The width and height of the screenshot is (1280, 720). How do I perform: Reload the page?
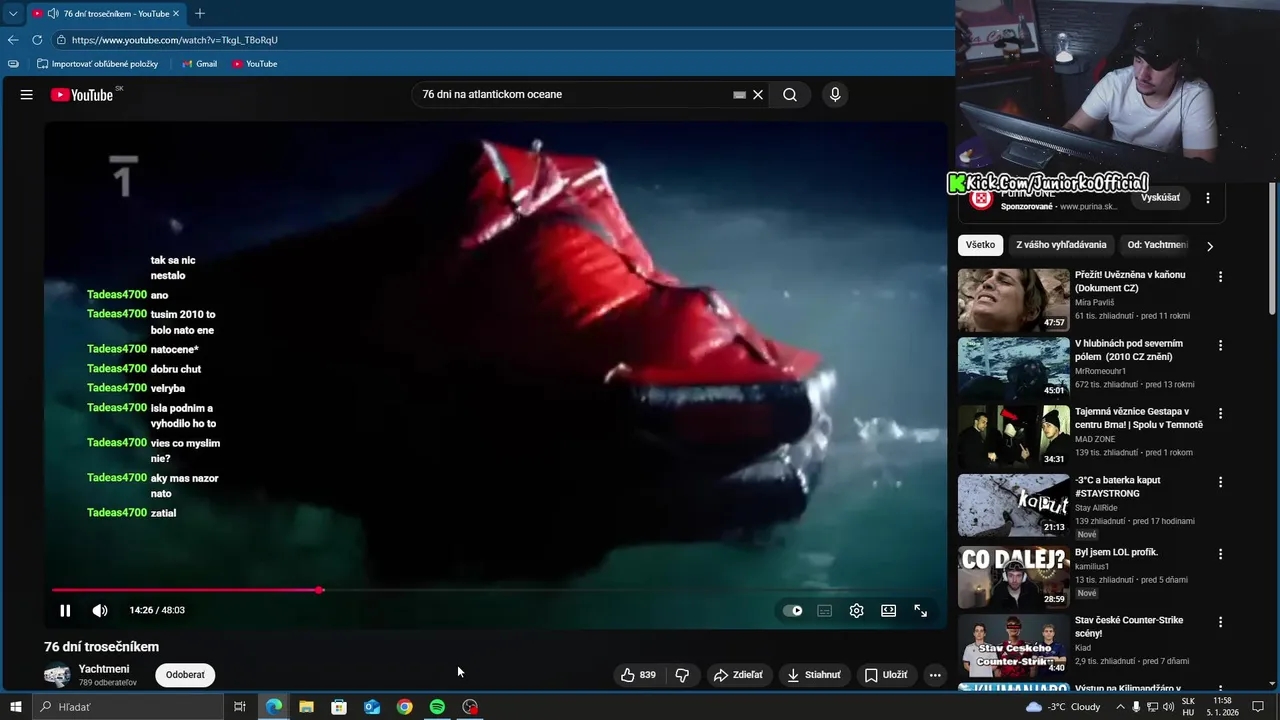37,40
